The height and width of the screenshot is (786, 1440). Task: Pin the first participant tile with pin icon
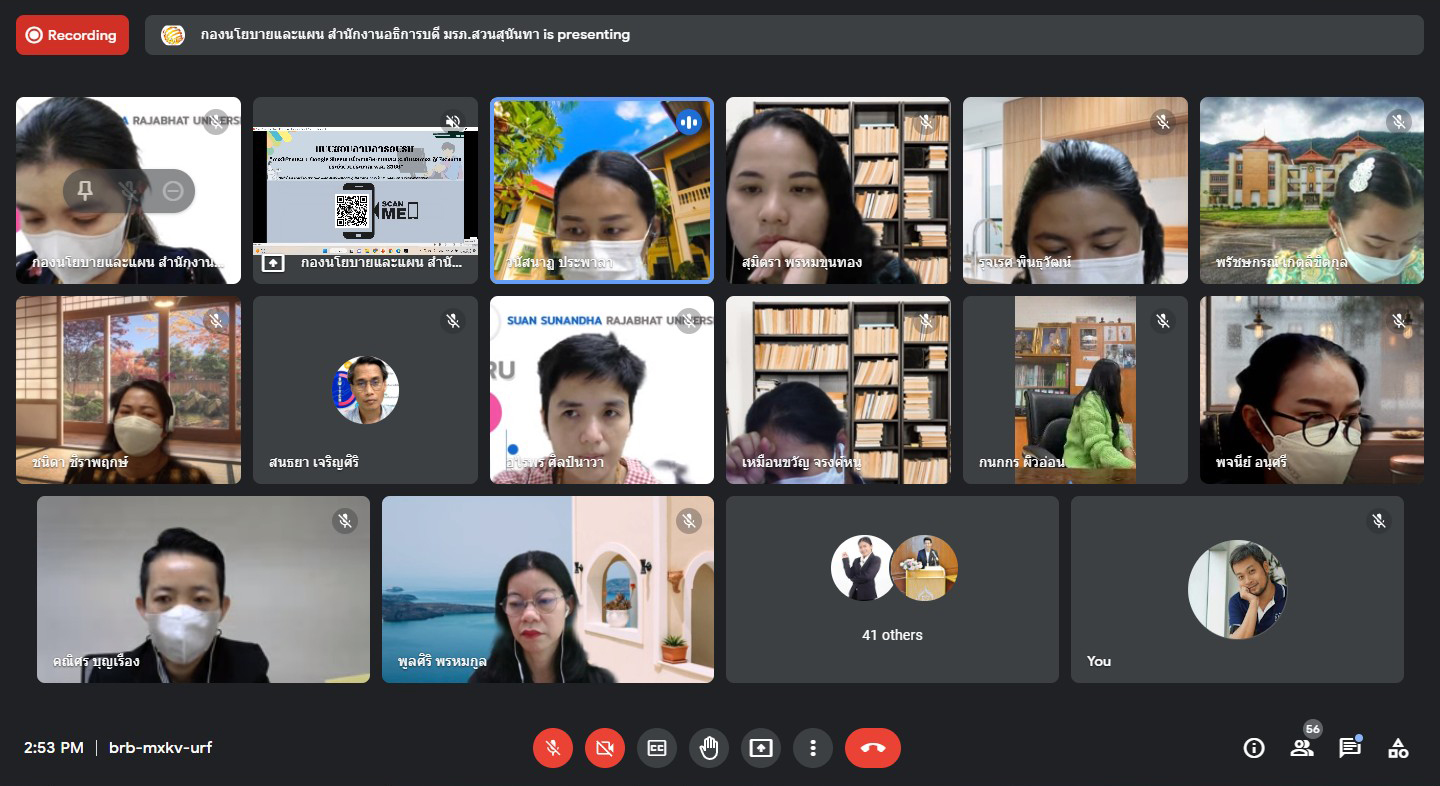tap(85, 191)
